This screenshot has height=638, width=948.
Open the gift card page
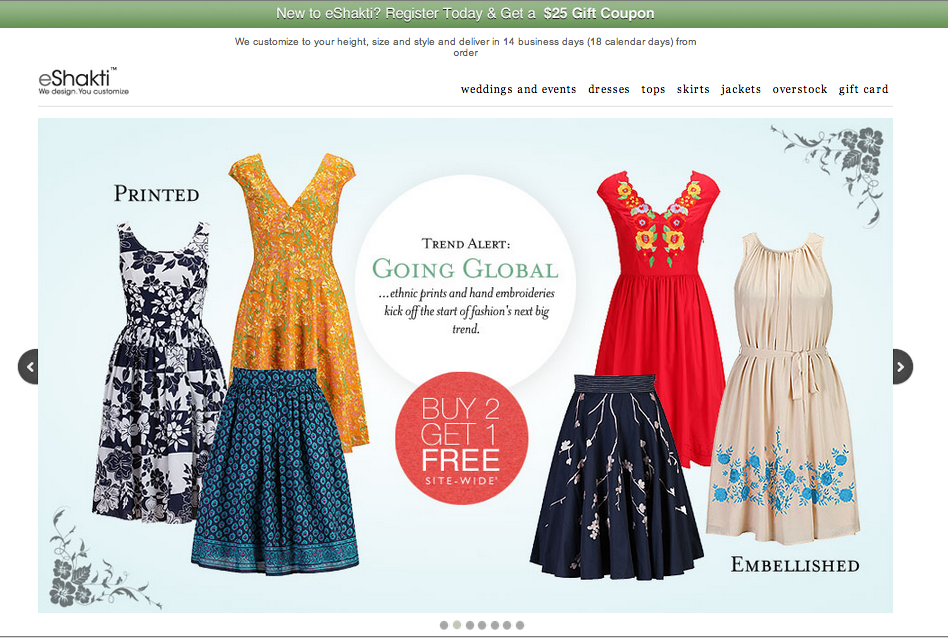863,89
